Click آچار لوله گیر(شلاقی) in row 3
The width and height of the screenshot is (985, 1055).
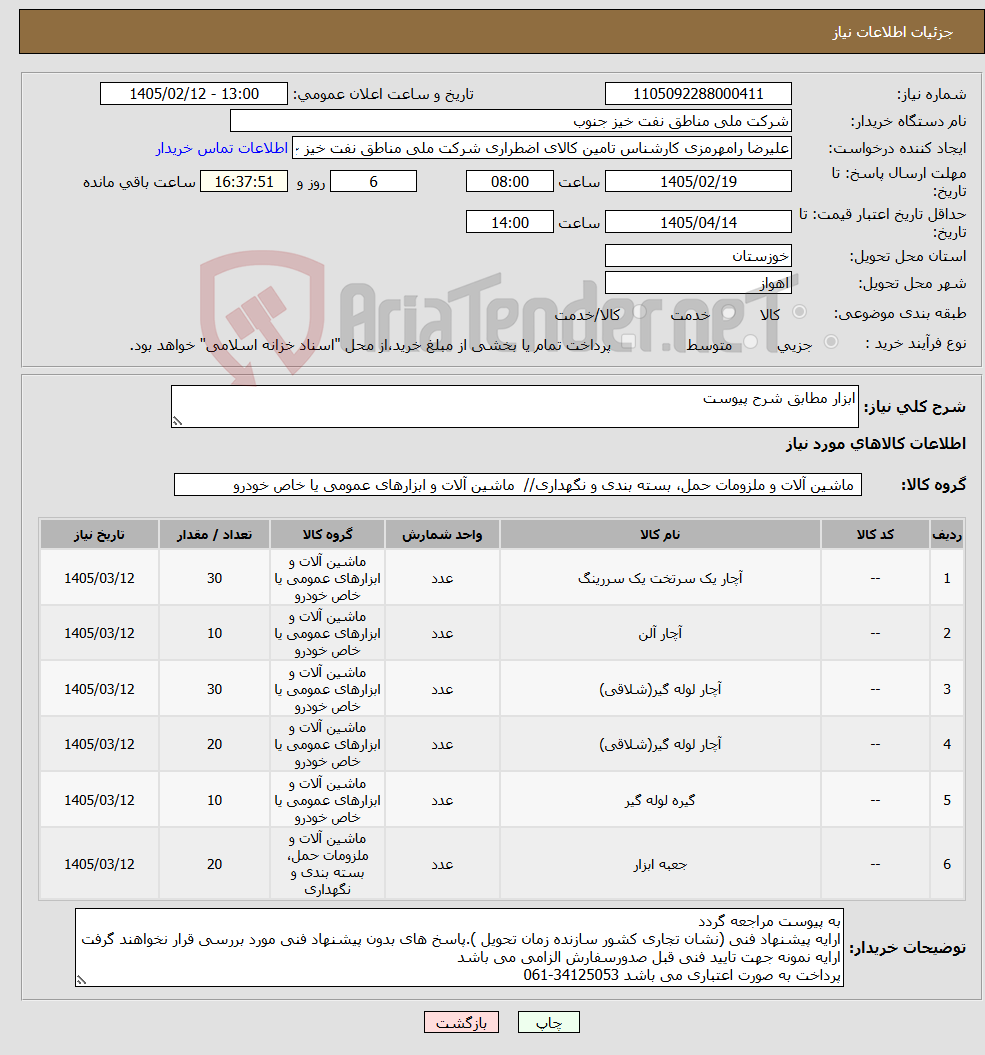coord(660,689)
